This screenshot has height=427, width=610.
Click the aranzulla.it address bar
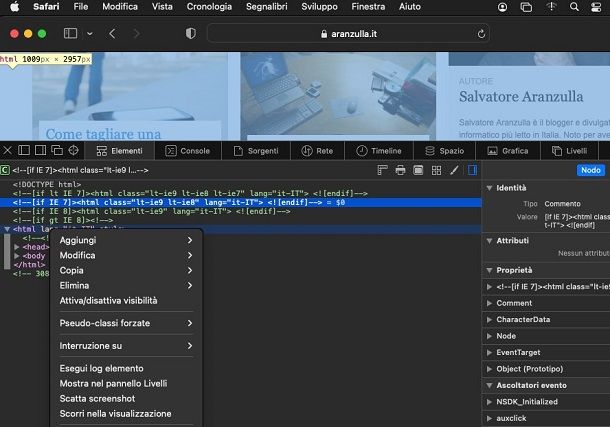click(348, 34)
